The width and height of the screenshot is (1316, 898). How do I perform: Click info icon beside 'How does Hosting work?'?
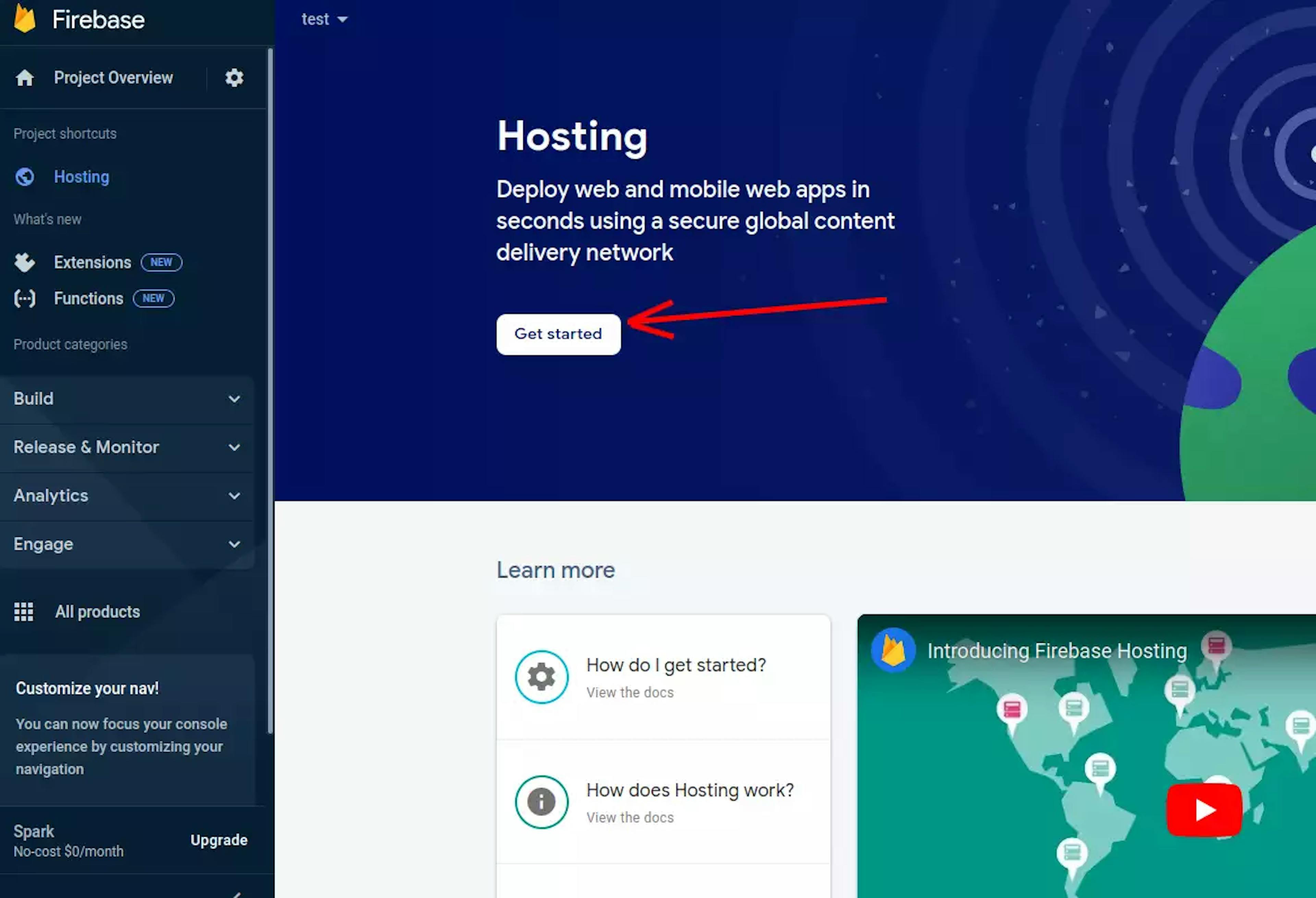click(x=541, y=802)
